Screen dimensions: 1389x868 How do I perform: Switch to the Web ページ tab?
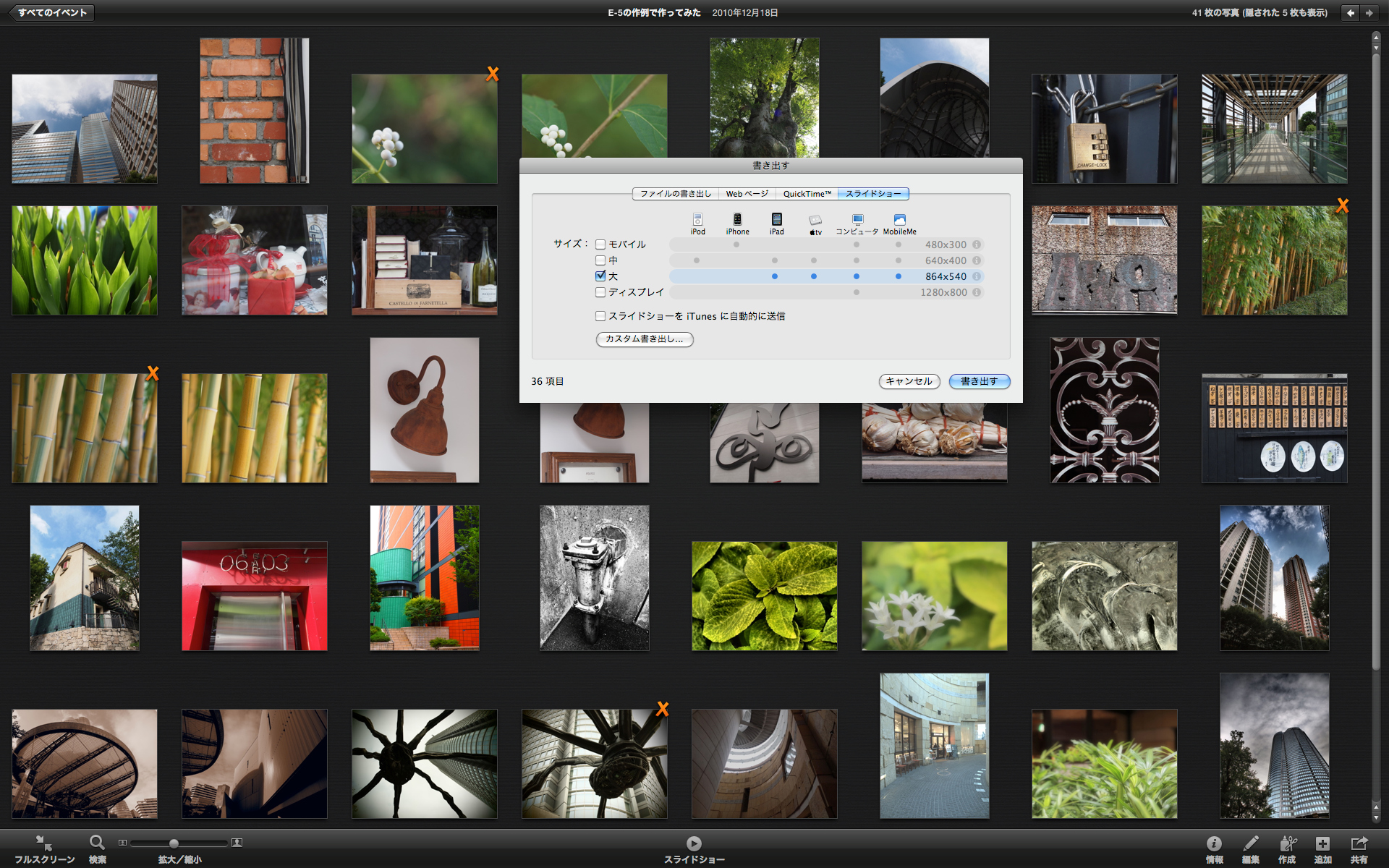747,194
